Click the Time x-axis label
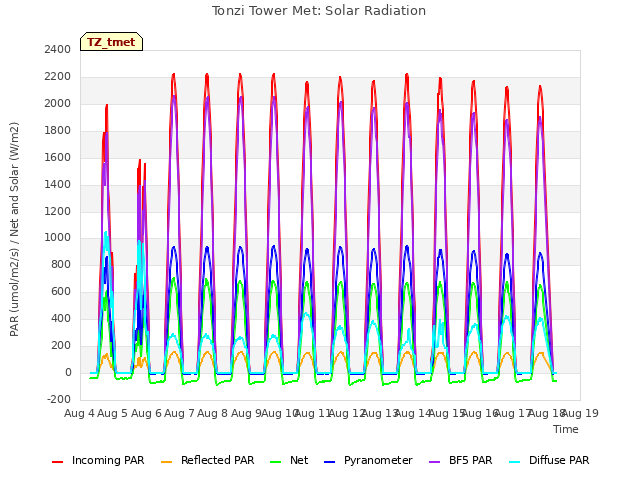 click(x=566, y=429)
